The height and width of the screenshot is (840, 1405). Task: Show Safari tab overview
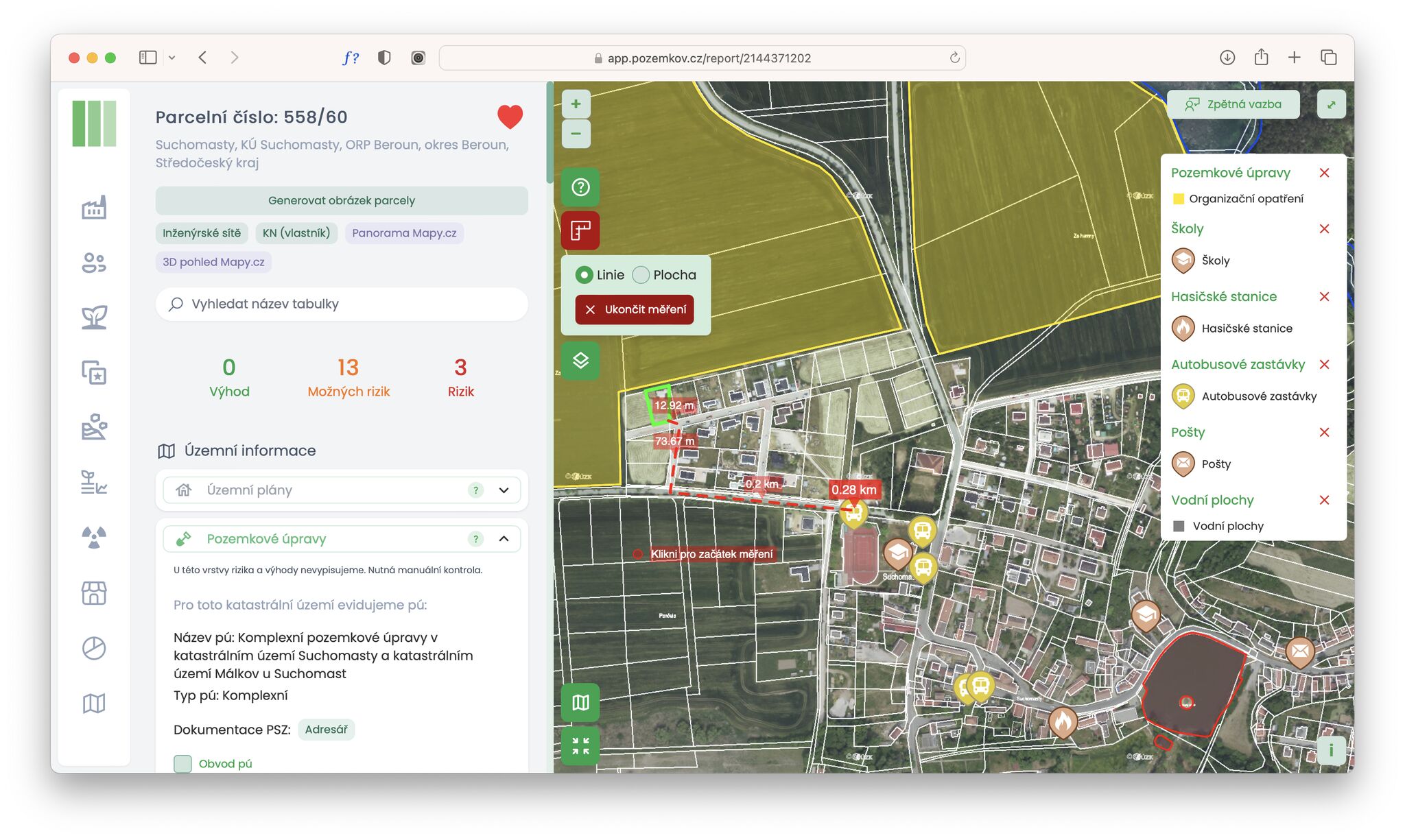pyautogui.click(x=1329, y=58)
